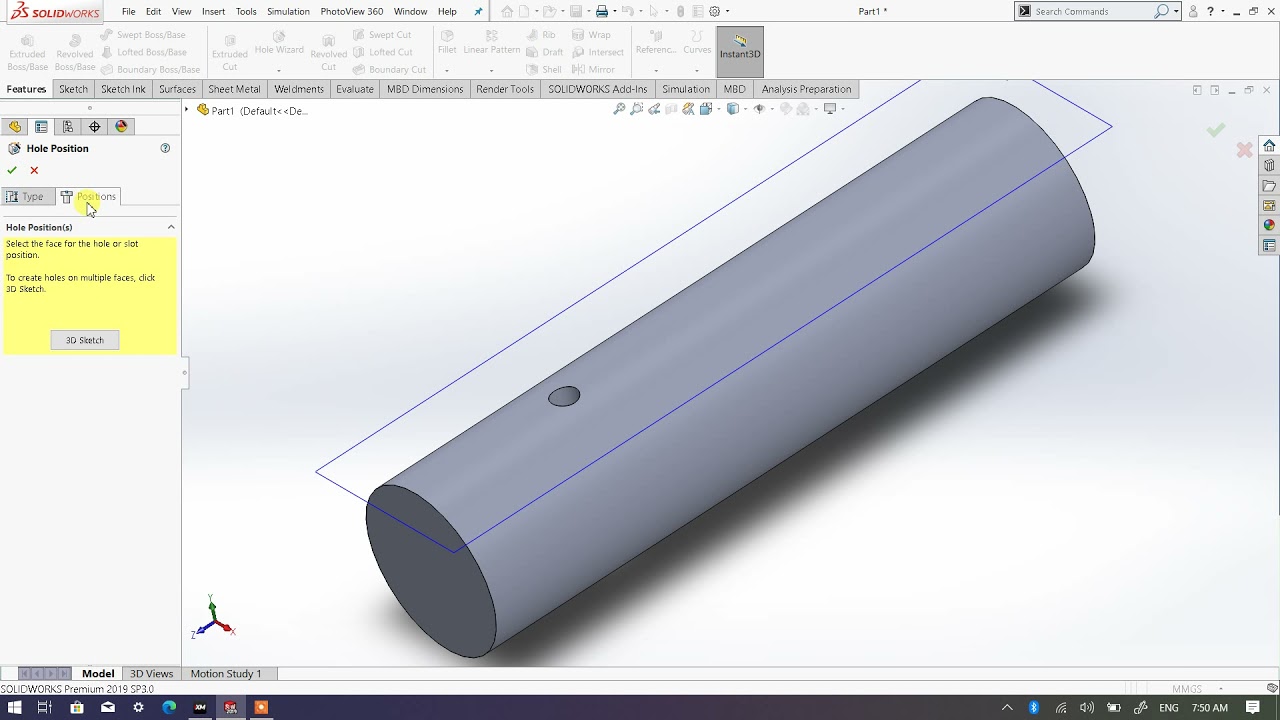Click the New document icon
This screenshot has height=720, width=1280.
click(523, 11)
